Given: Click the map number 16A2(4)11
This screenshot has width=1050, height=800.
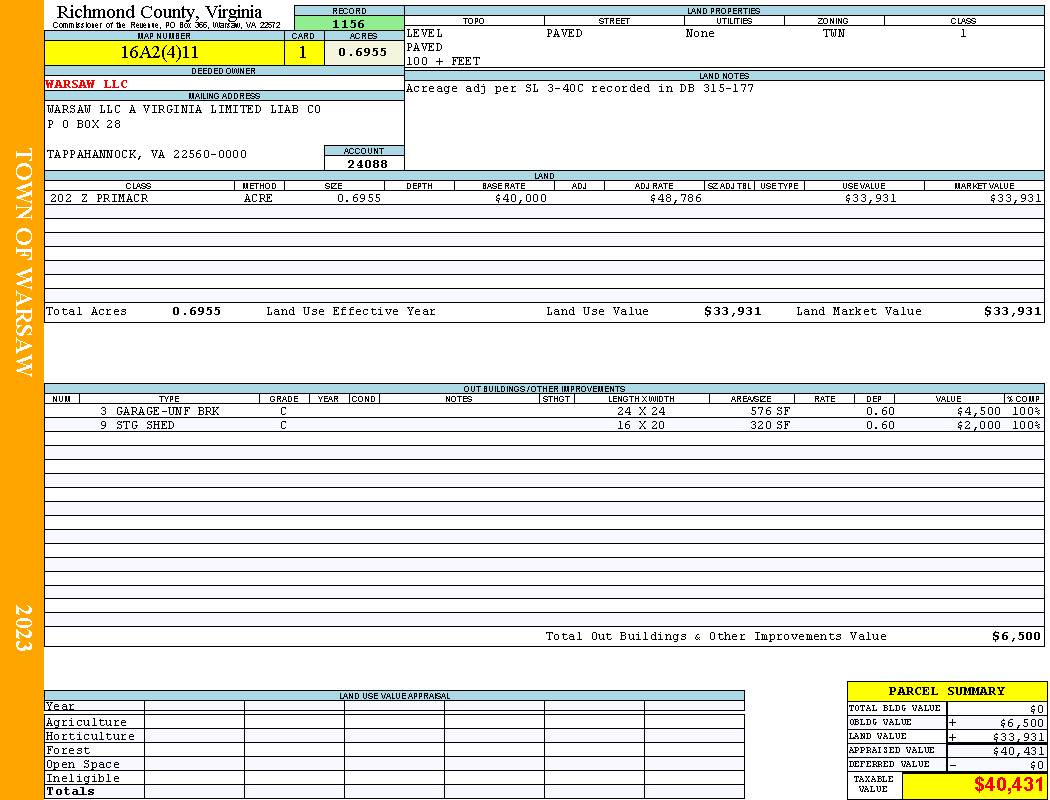Looking at the screenshot, I should (159, 52).
